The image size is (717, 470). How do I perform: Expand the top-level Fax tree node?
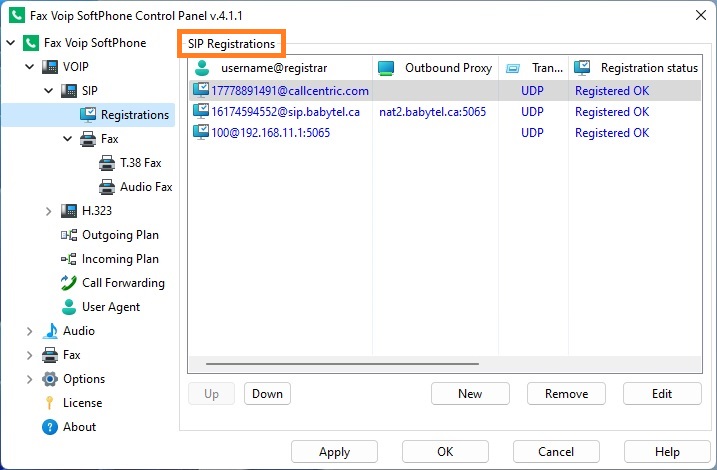tap(30, 355)
